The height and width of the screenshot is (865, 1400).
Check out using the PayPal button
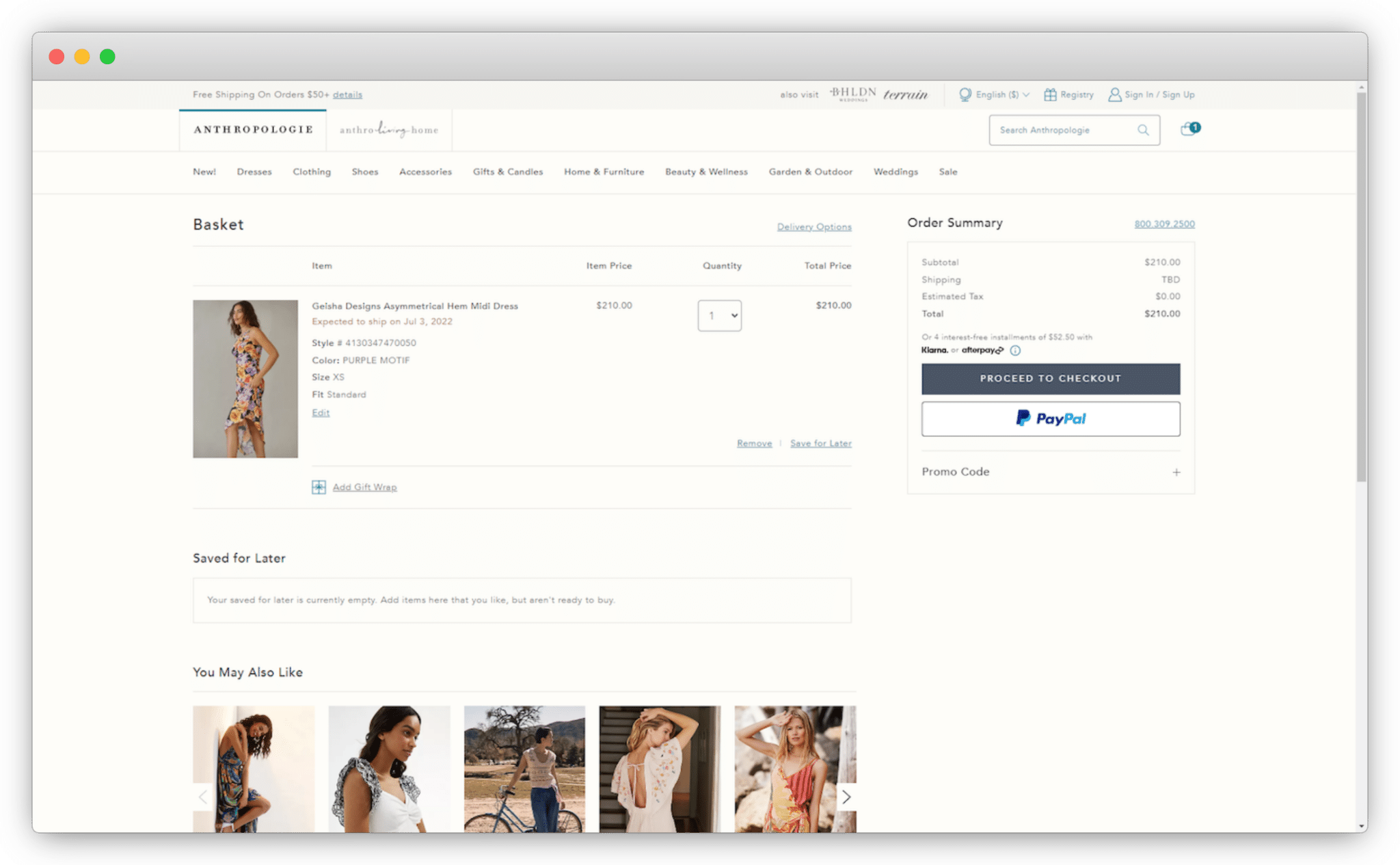(x=1051, y=418)
